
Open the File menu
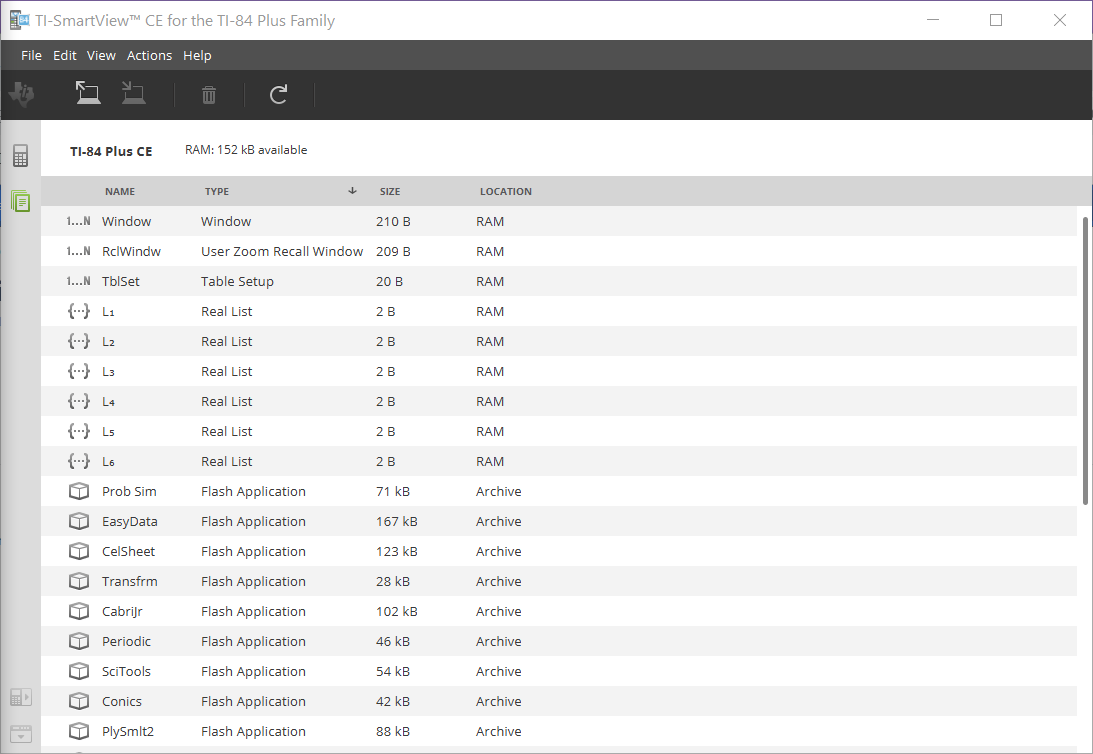[x=31, y=55]
